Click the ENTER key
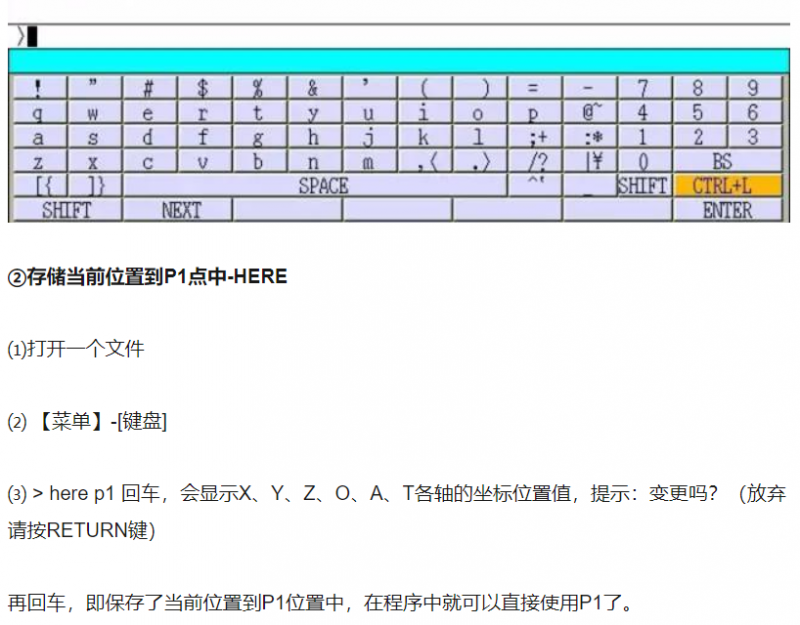800x625 pixels. click(x=727, y=210)
